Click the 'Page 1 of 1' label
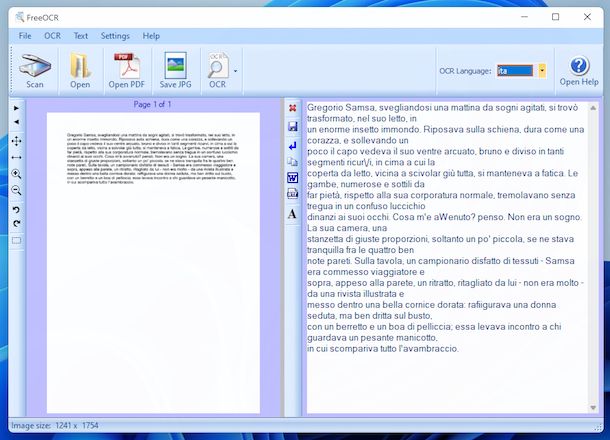The image size is (610, 440). [152, 104]
